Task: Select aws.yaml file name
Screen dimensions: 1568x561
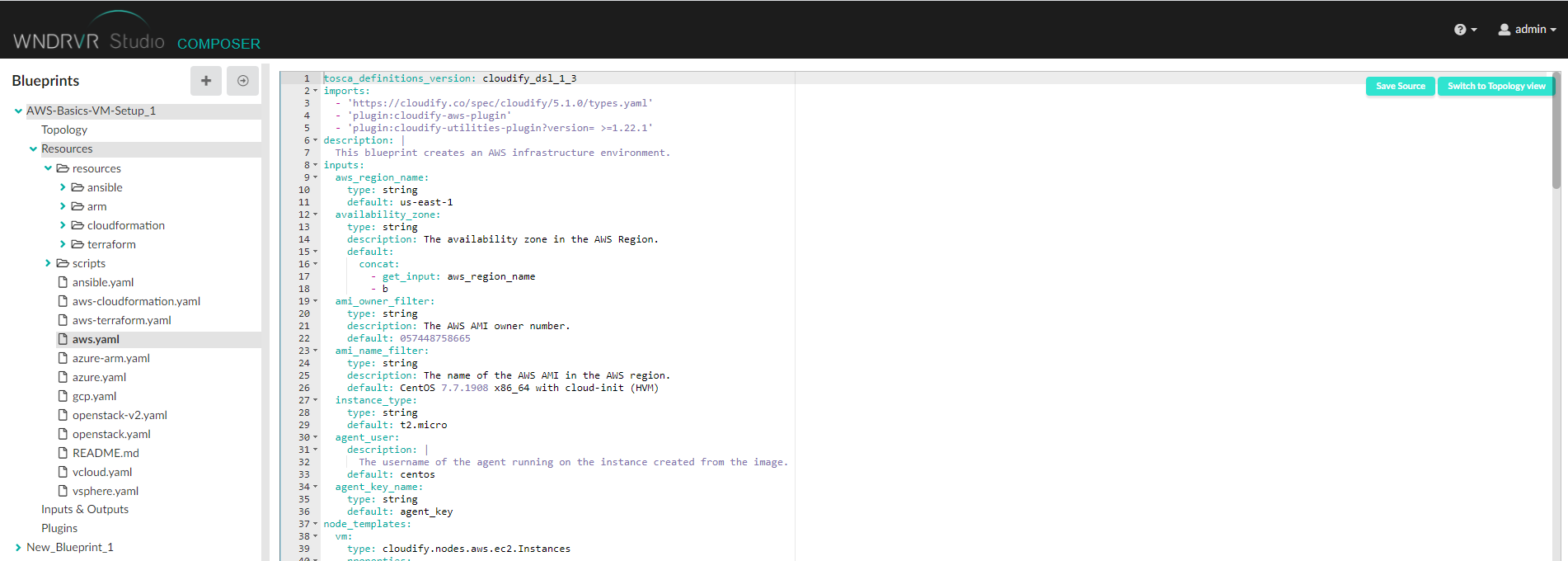Action: (96, 339)
